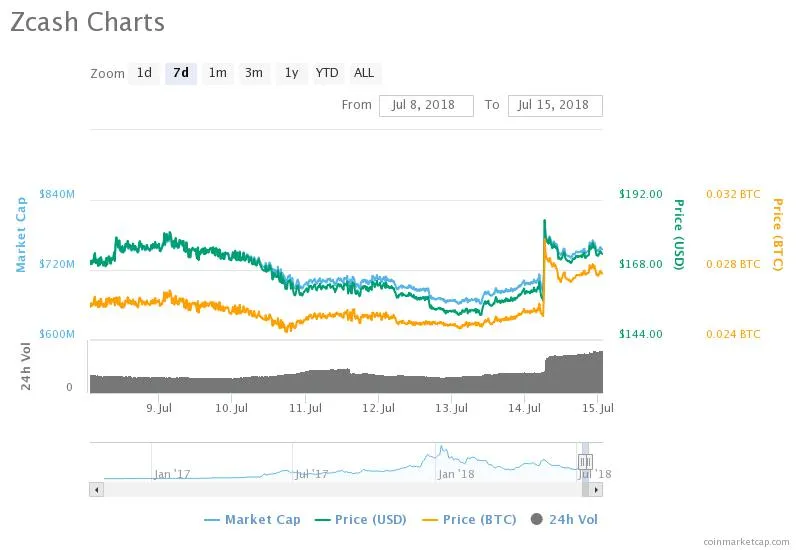This screenshot has width=800, height=550.
Task: Toggle Price (USD) series in legend
Action: [361, 520]
